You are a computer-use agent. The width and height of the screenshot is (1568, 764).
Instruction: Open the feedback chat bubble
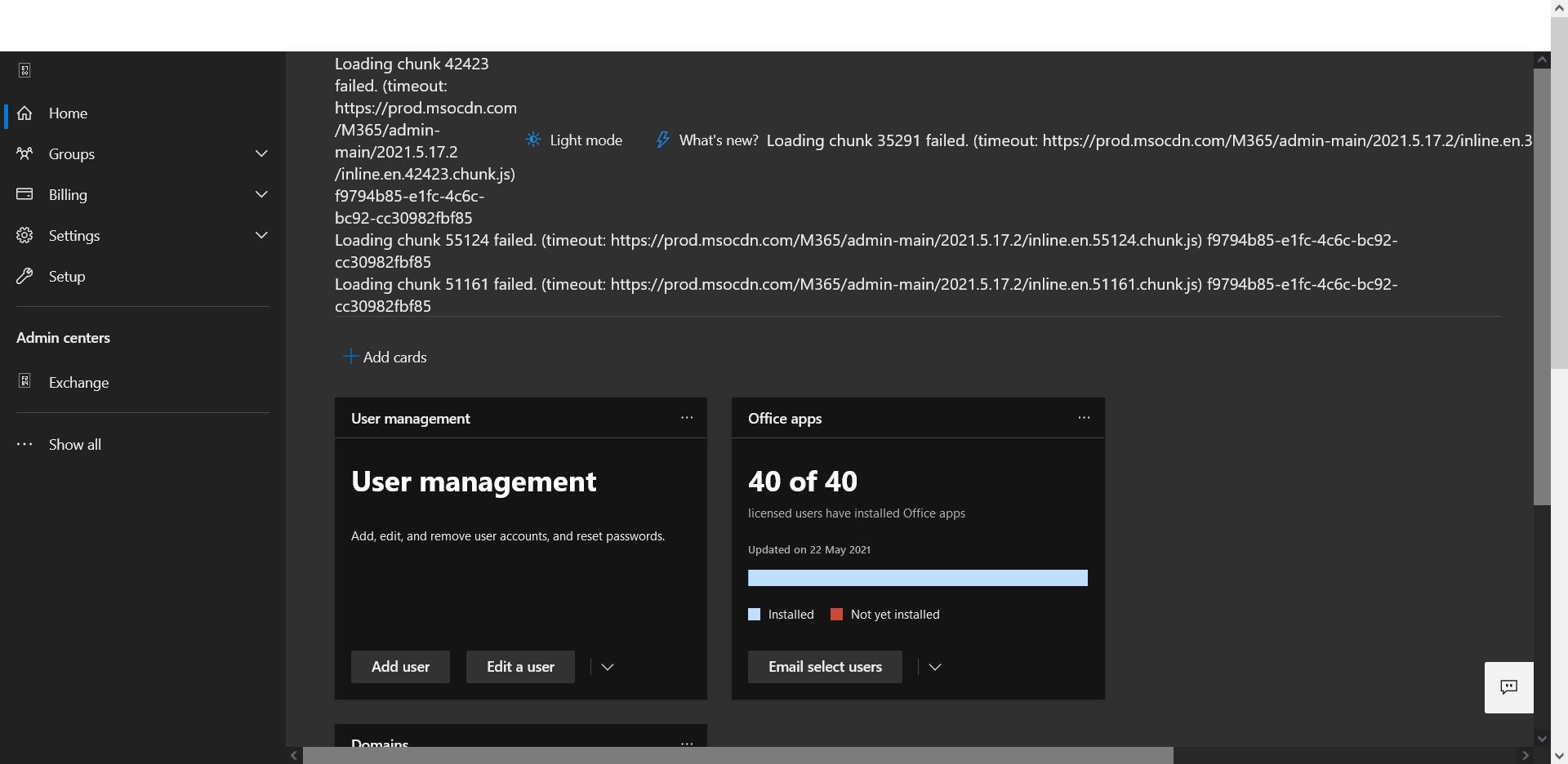pos(1508,687)
